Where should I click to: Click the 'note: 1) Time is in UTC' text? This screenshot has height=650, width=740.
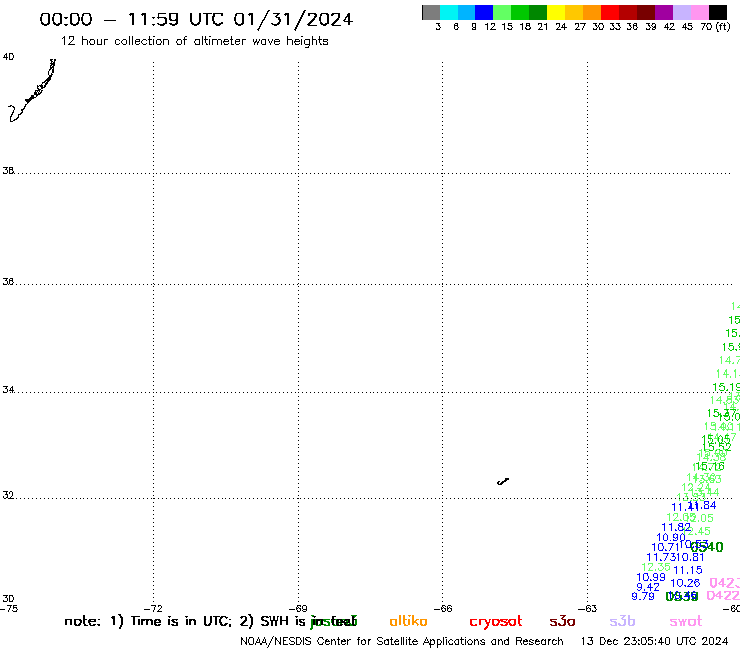[147, 621]
